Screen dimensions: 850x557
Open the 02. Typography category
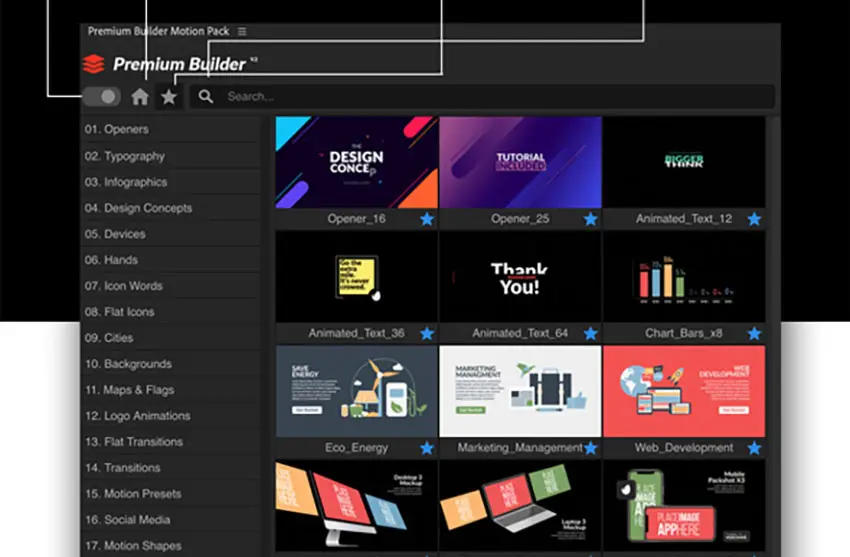click(170, 156)
